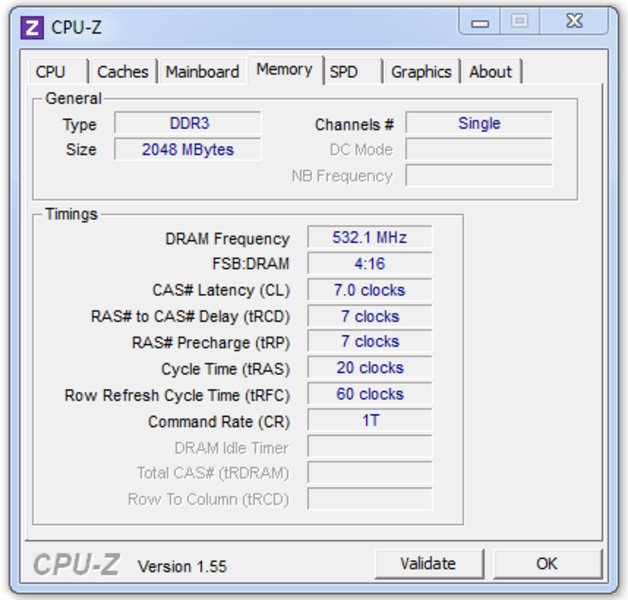The height and width of the screenshot is (600, 628).
Task: Click the 4:16 FSB:DRAM ratio value
Action: click(370, 264)
